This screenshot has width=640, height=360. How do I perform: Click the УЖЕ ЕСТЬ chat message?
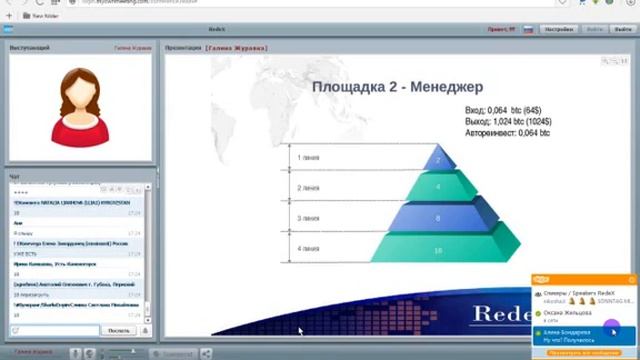click(25, 254)
